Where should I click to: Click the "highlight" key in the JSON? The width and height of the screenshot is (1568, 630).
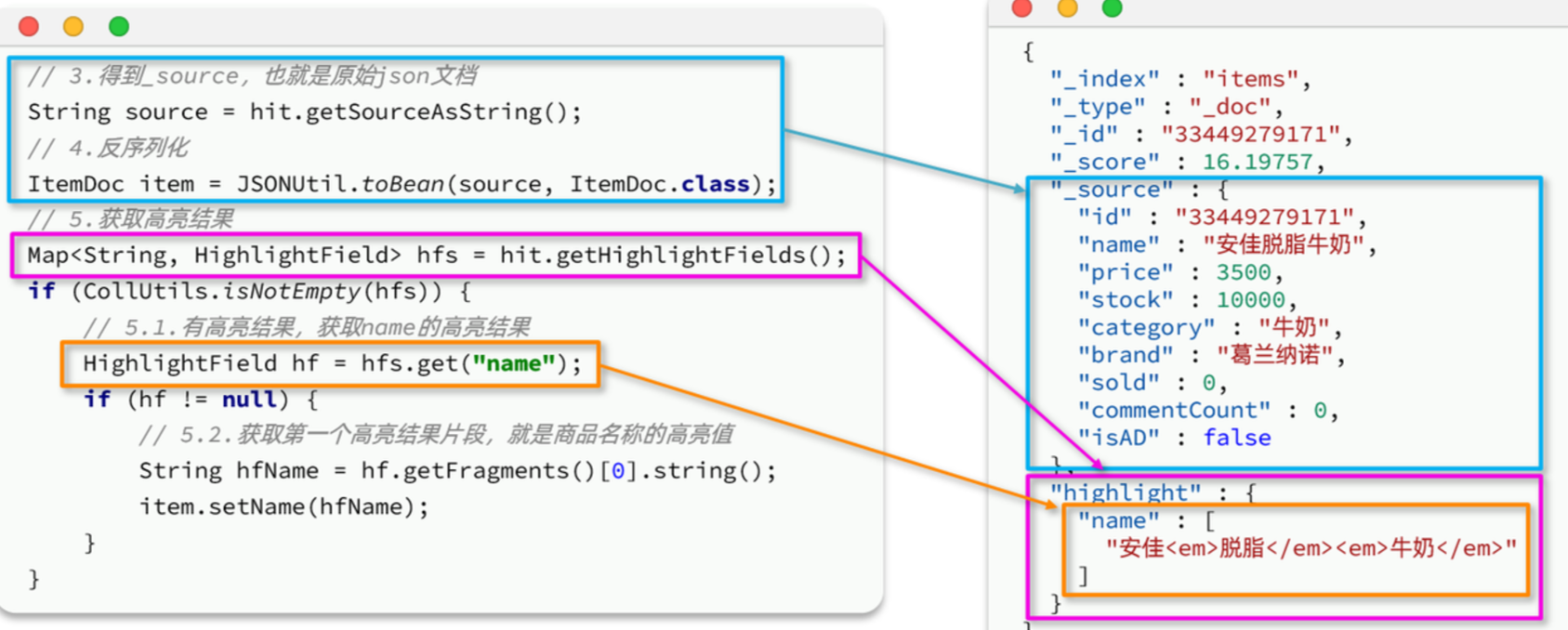pos(1125,492)
